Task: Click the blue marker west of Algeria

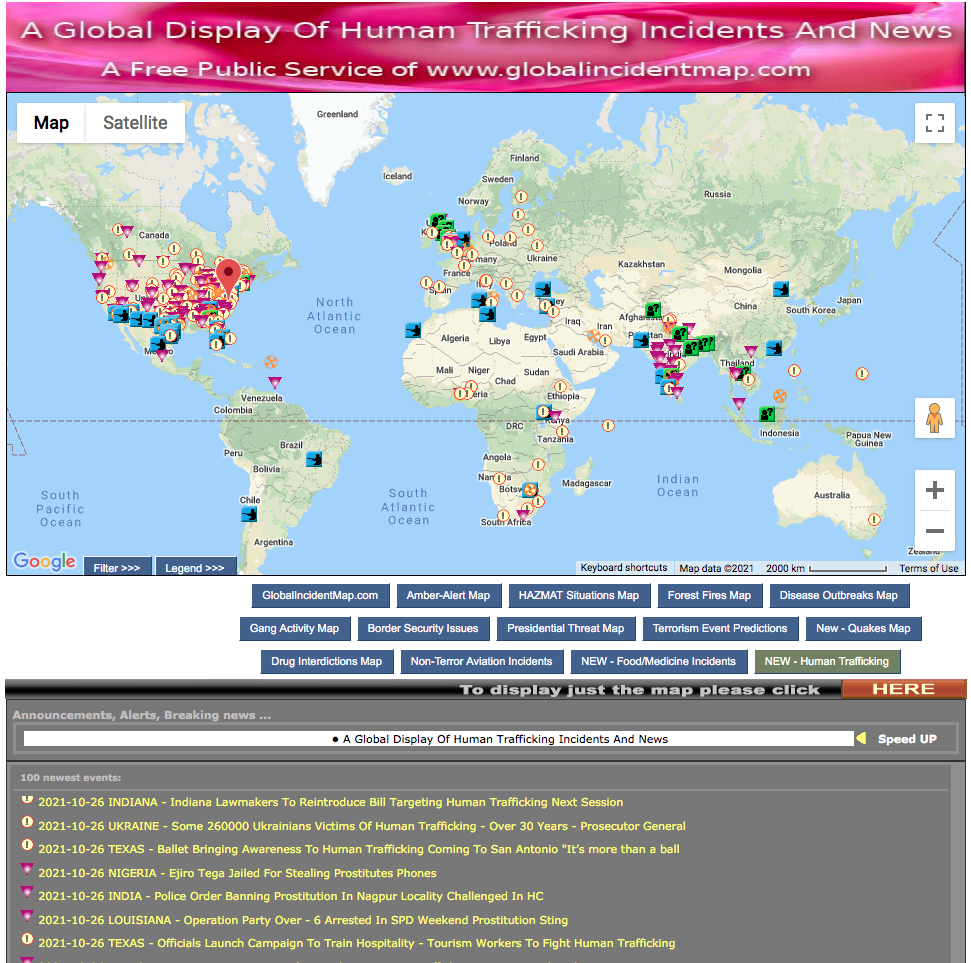Action: point(413,330)
